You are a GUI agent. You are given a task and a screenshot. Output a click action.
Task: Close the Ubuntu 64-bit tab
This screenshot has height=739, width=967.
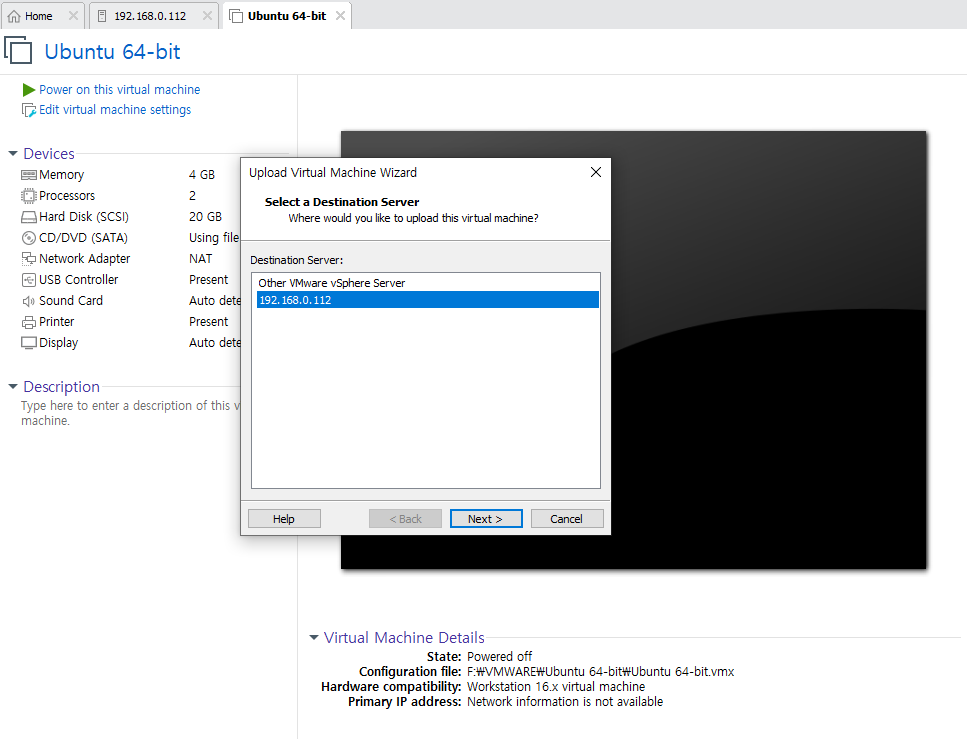pos(340,15)
